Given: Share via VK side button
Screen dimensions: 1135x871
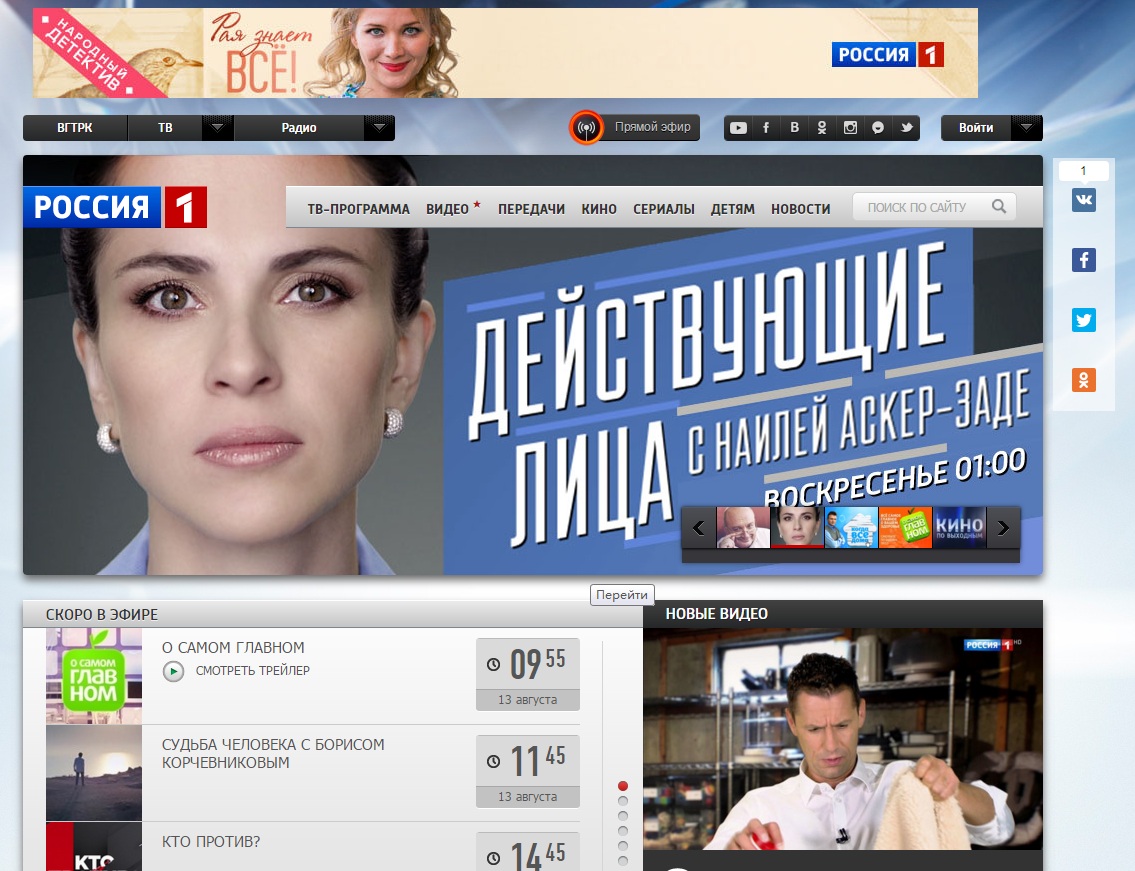Looking at the screenshot, I should [x=1084, y=200].
